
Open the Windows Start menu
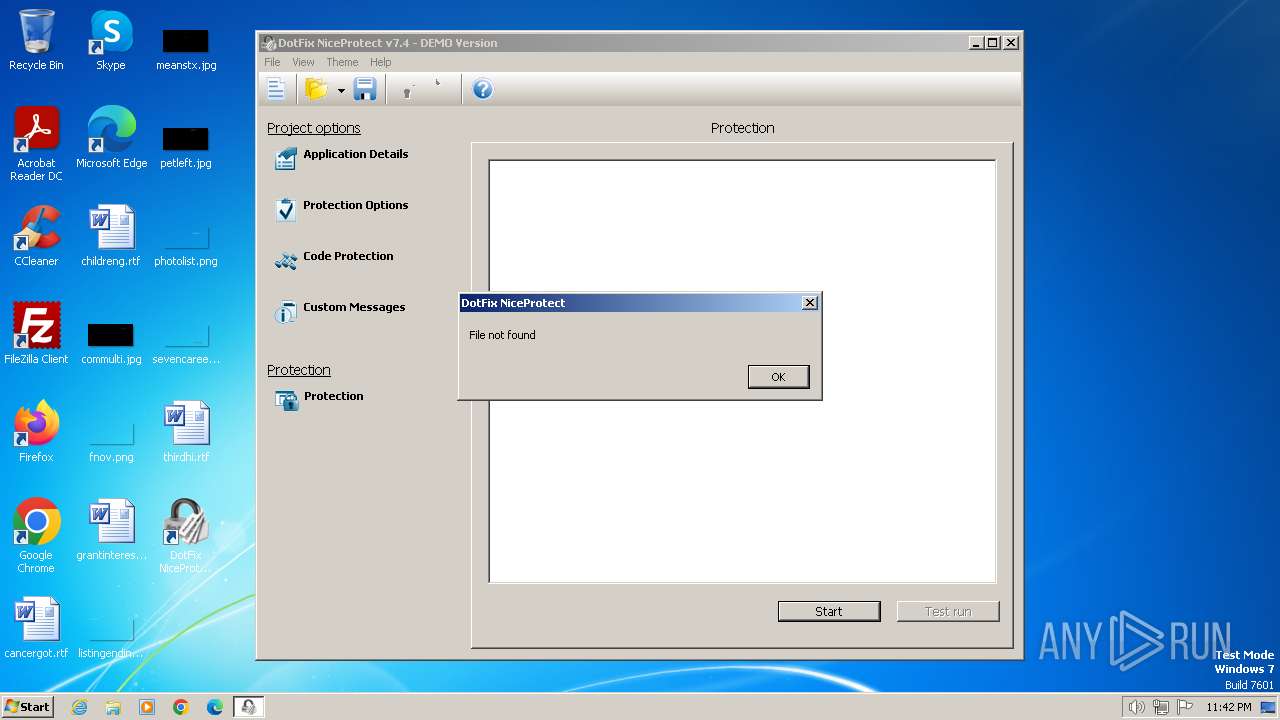tap(28, 706)
